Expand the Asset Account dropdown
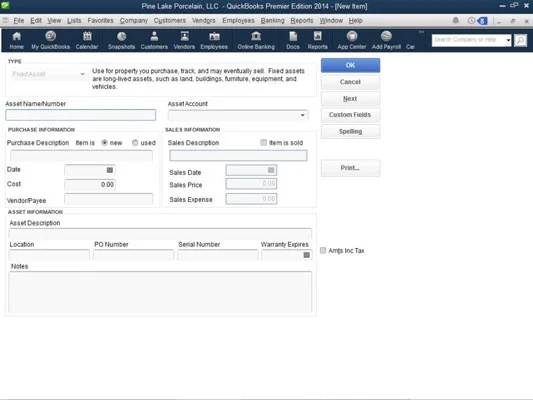 tap(302, 115)
